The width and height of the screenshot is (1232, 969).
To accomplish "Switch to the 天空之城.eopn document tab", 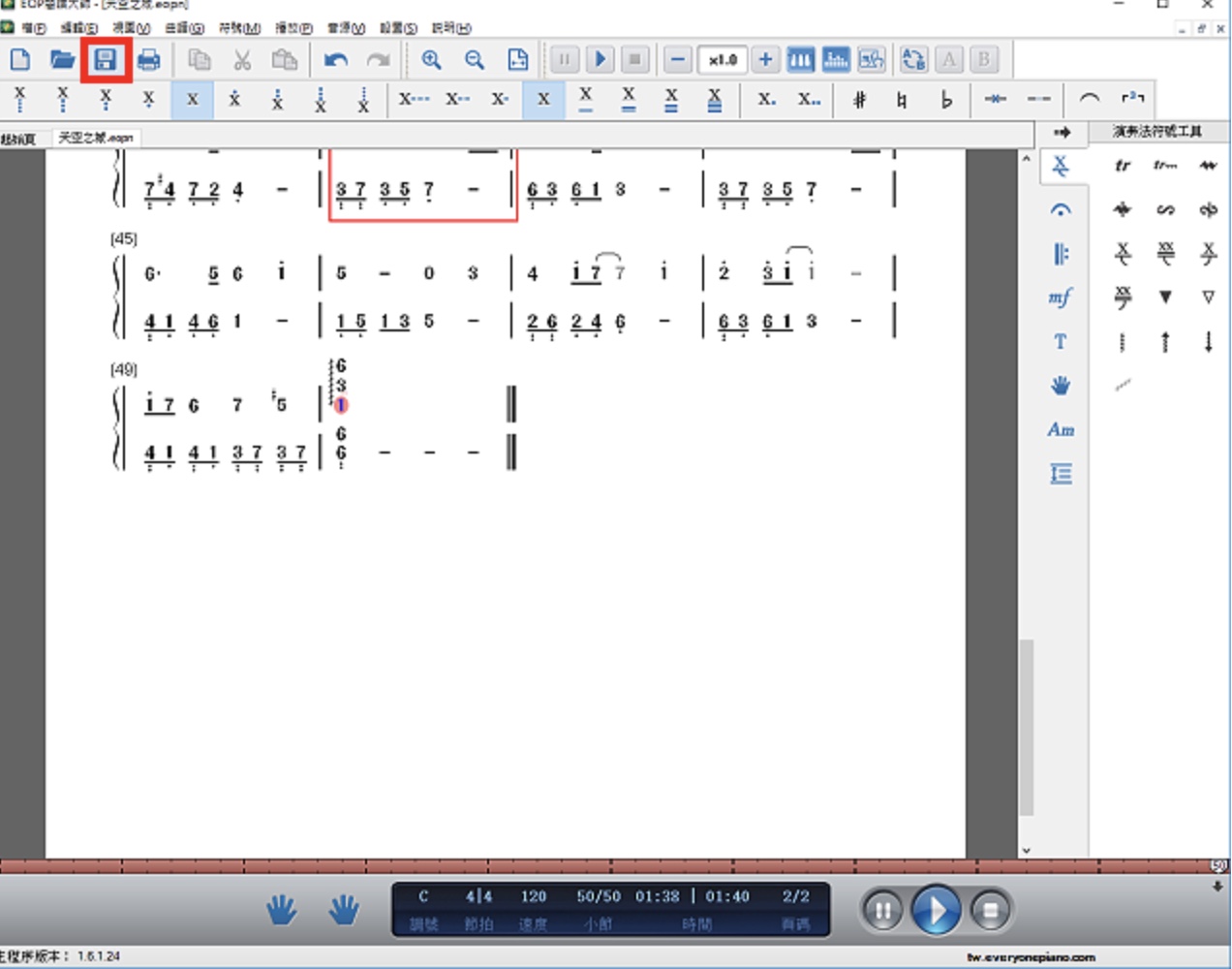I will pos(96,138).
